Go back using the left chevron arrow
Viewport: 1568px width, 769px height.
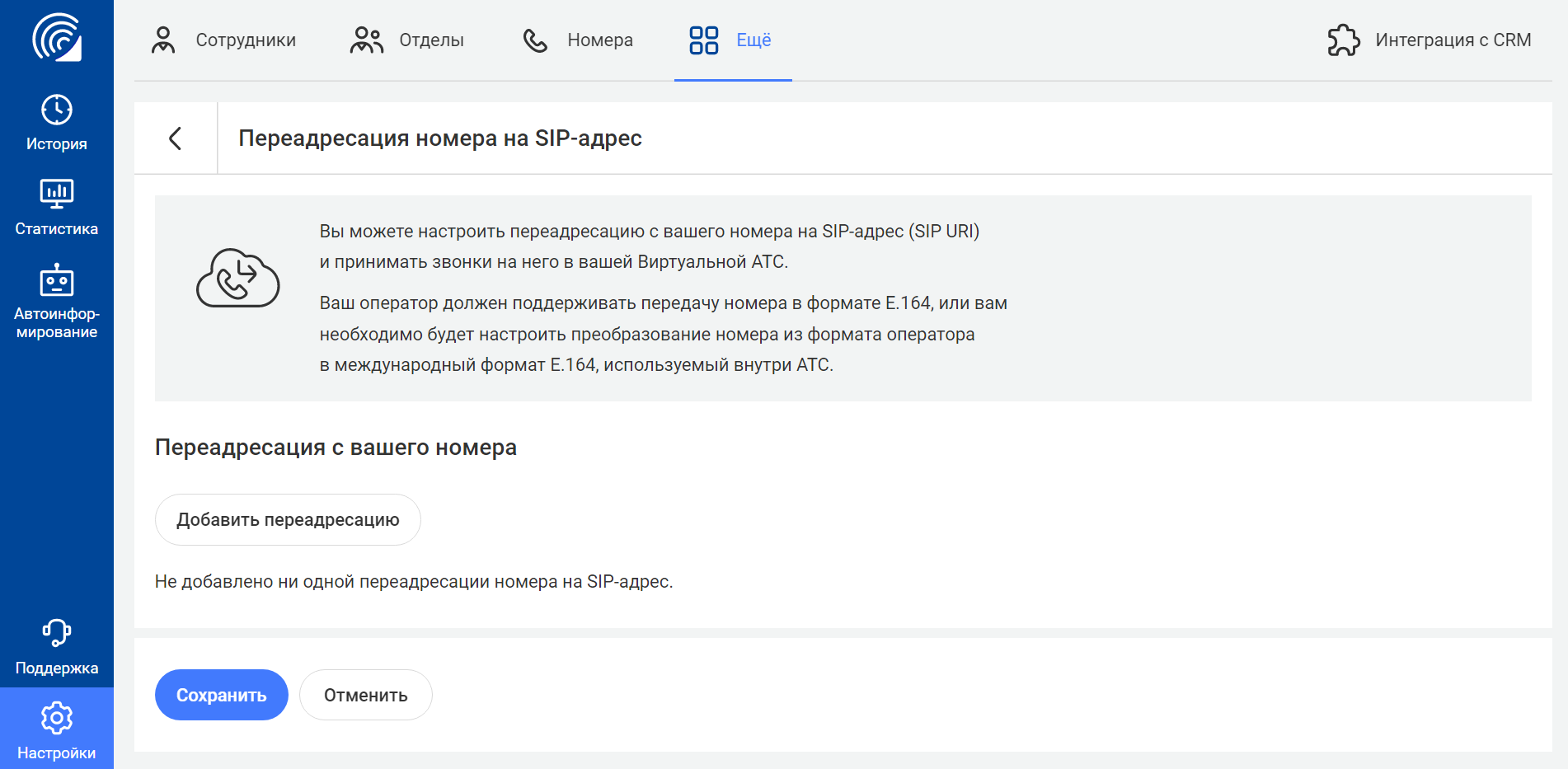176,138
